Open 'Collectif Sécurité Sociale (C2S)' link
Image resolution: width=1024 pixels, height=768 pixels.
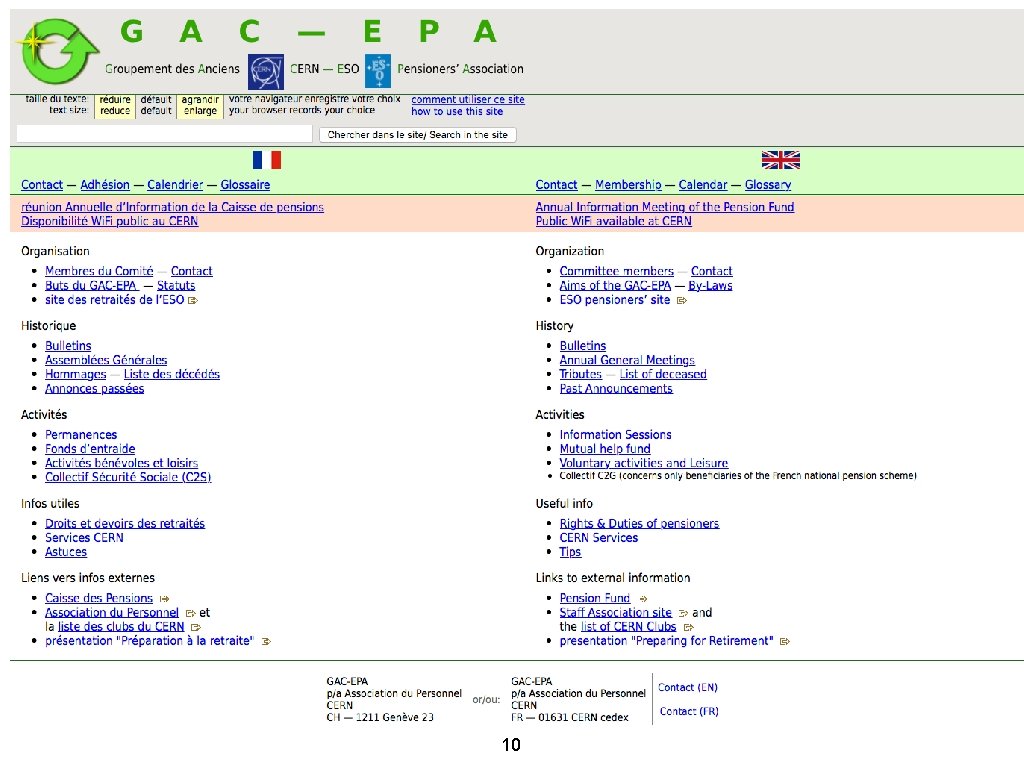coord(128,477)
